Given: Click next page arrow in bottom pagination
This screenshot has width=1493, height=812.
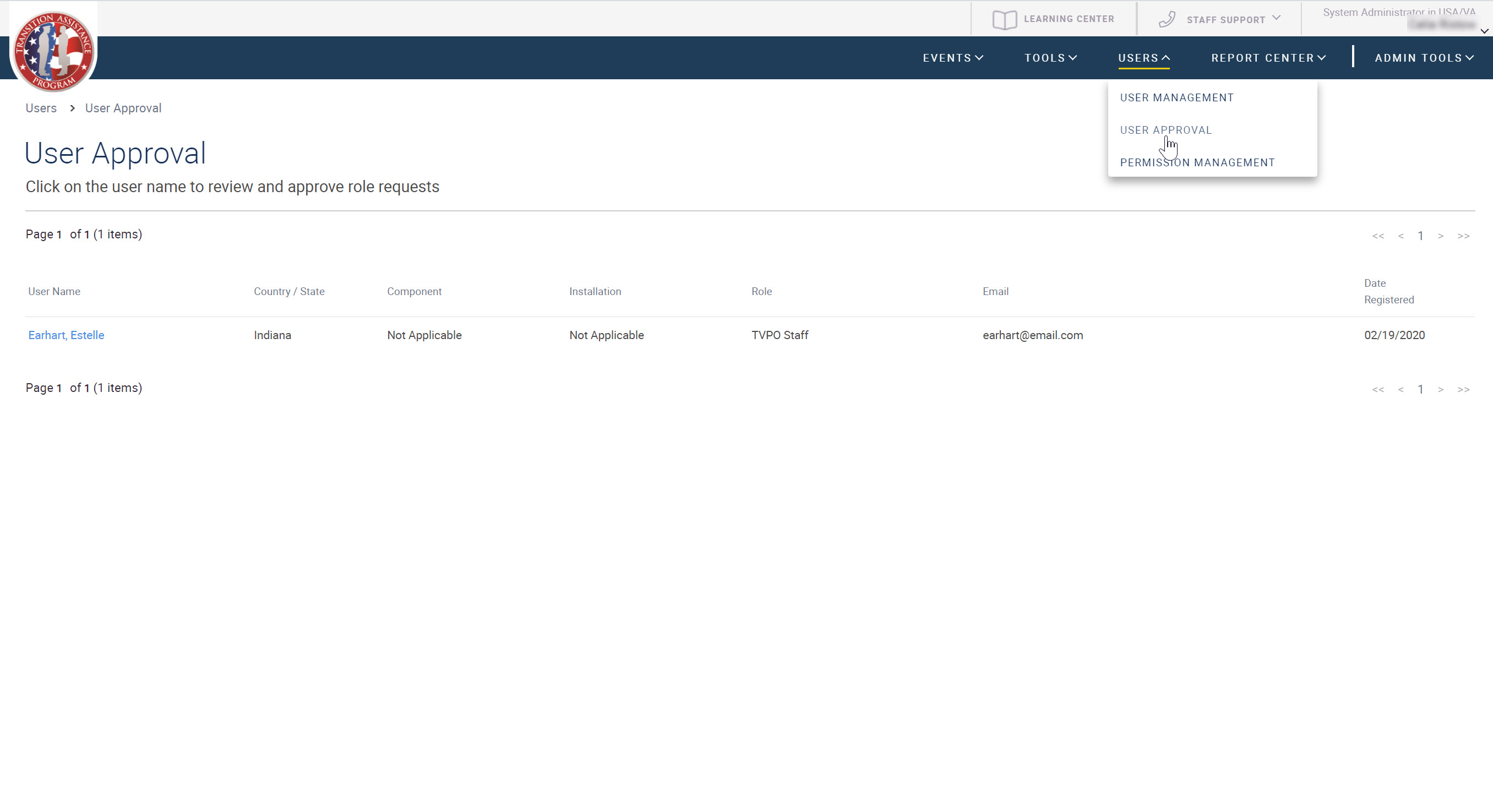Looking at the screenshot, I should 1440,389.
